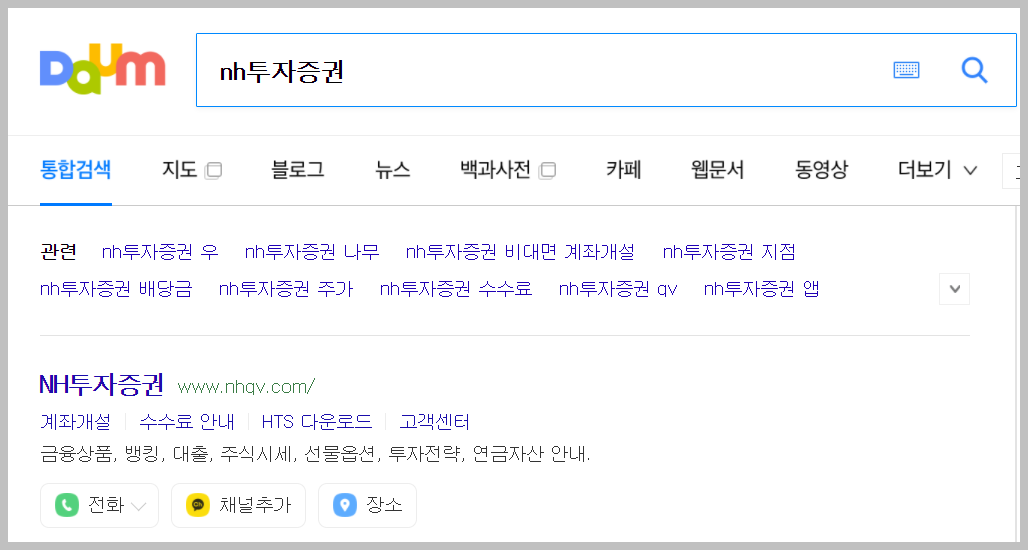
Task: Visit the www.nhqv.com/ URL link
Action: pos(247,387)
